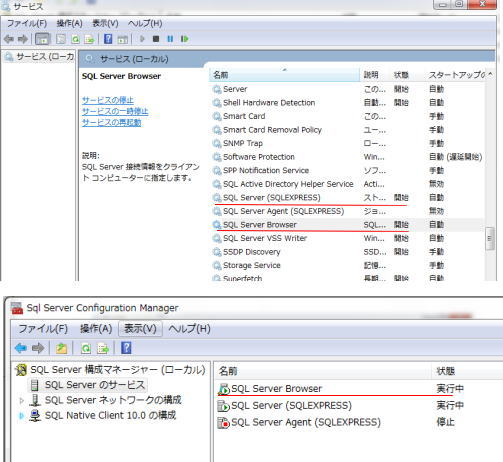Sort by 状態 column in Configuration Manager
This screenshot has width=503, height=462.
(x=467, y=371)
